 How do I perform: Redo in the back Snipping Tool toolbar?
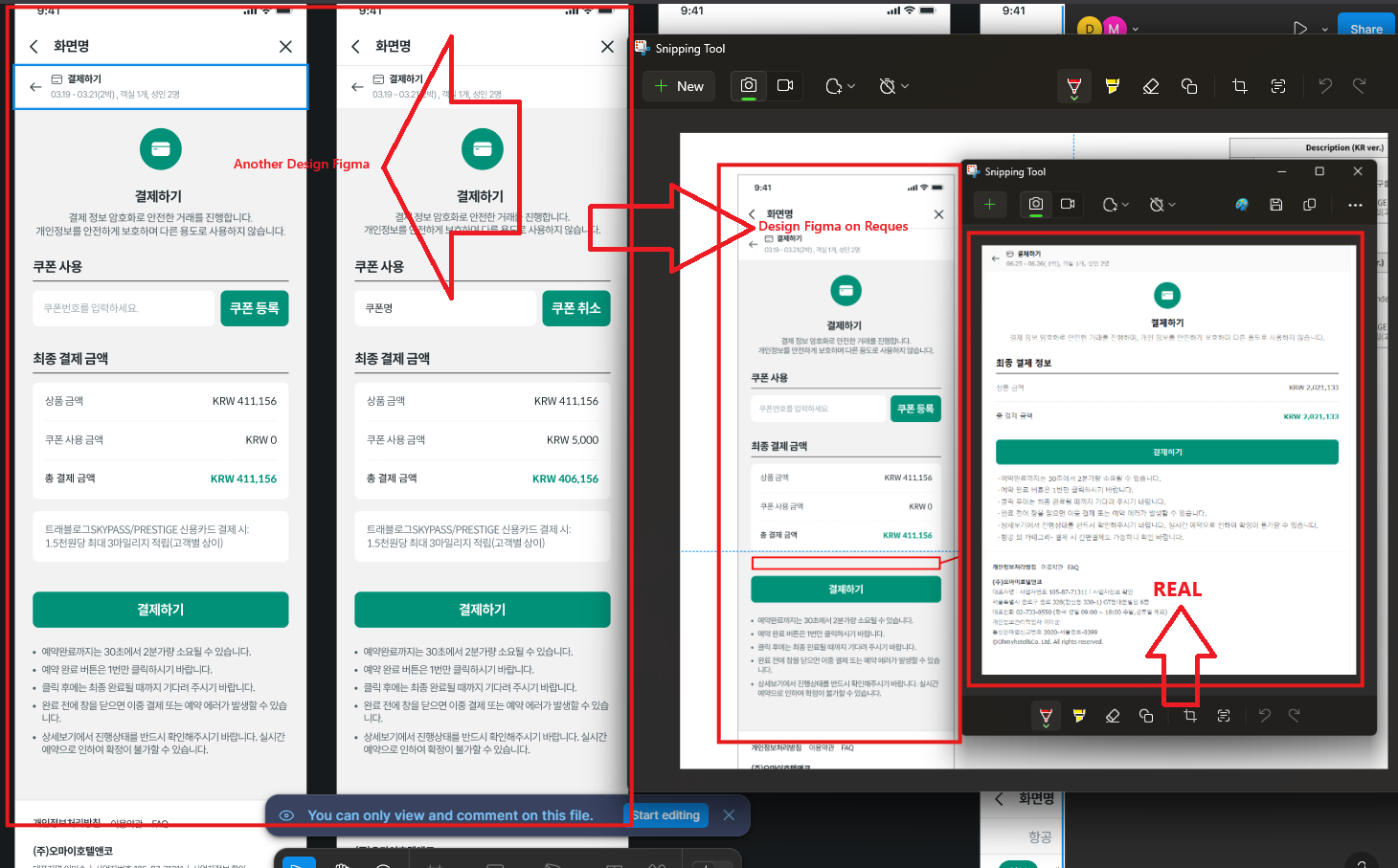(x=1359, y=86)
